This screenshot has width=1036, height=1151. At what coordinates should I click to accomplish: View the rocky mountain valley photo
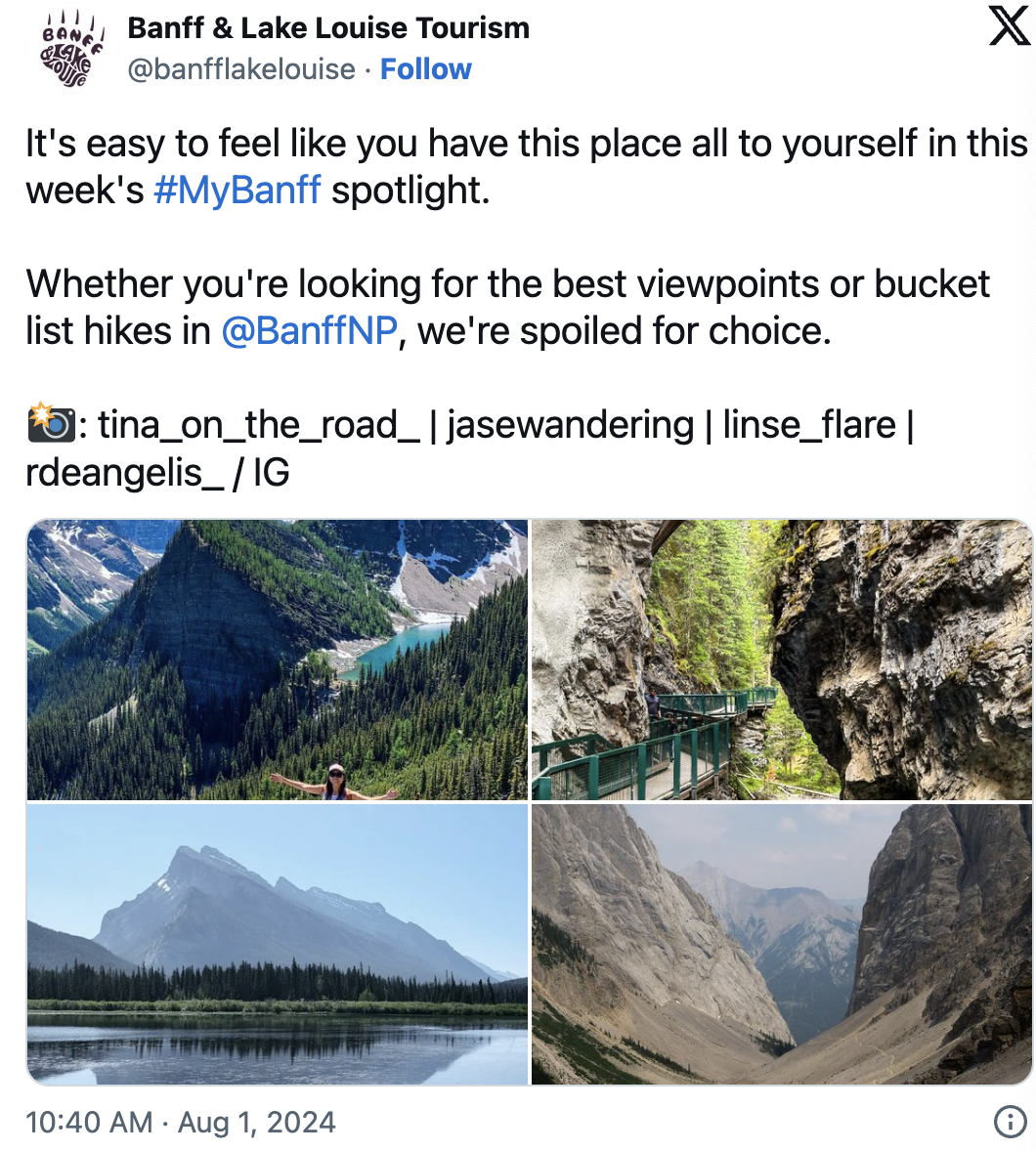(781, 944)
